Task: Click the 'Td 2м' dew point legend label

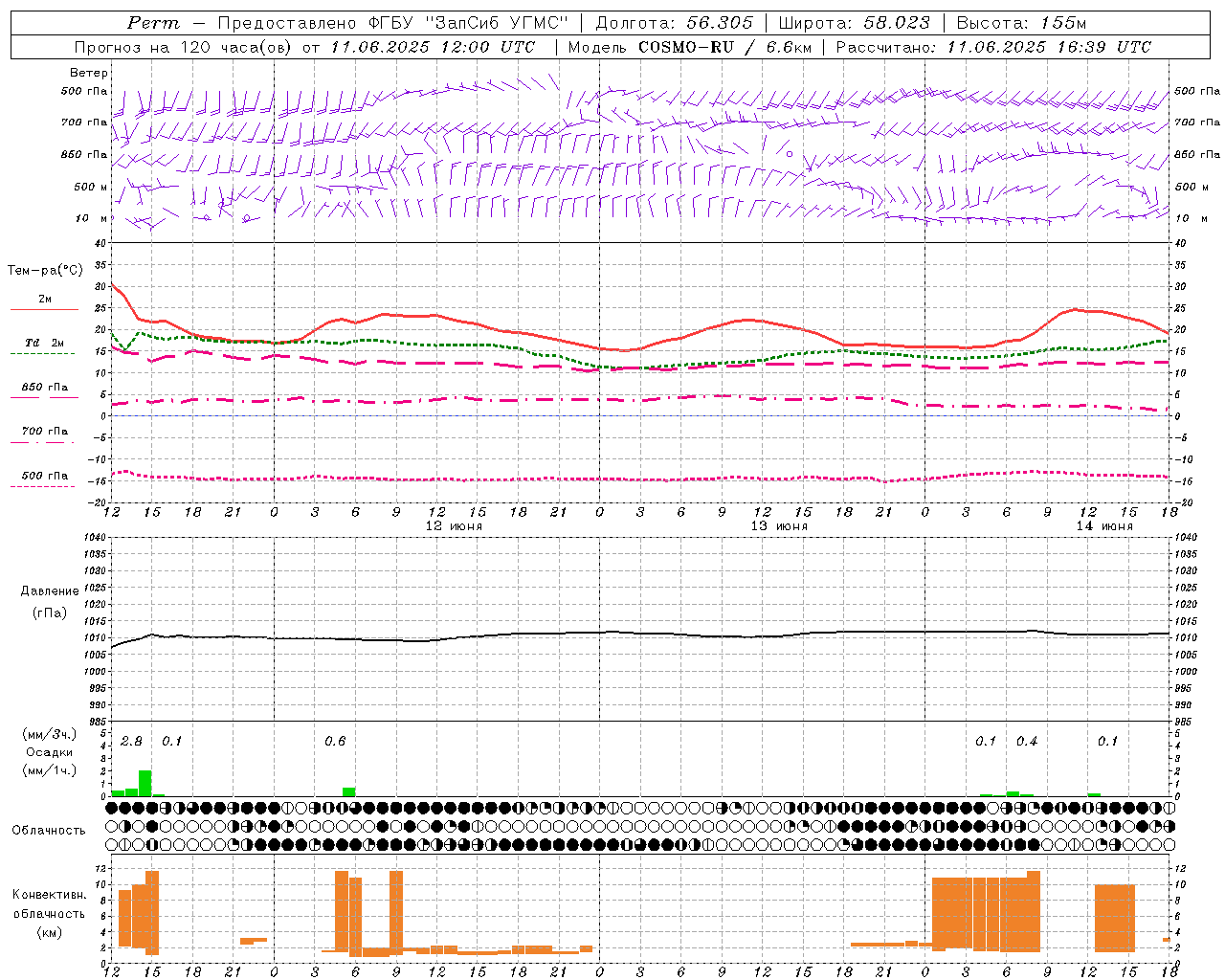Action: [x=44, y=343]
